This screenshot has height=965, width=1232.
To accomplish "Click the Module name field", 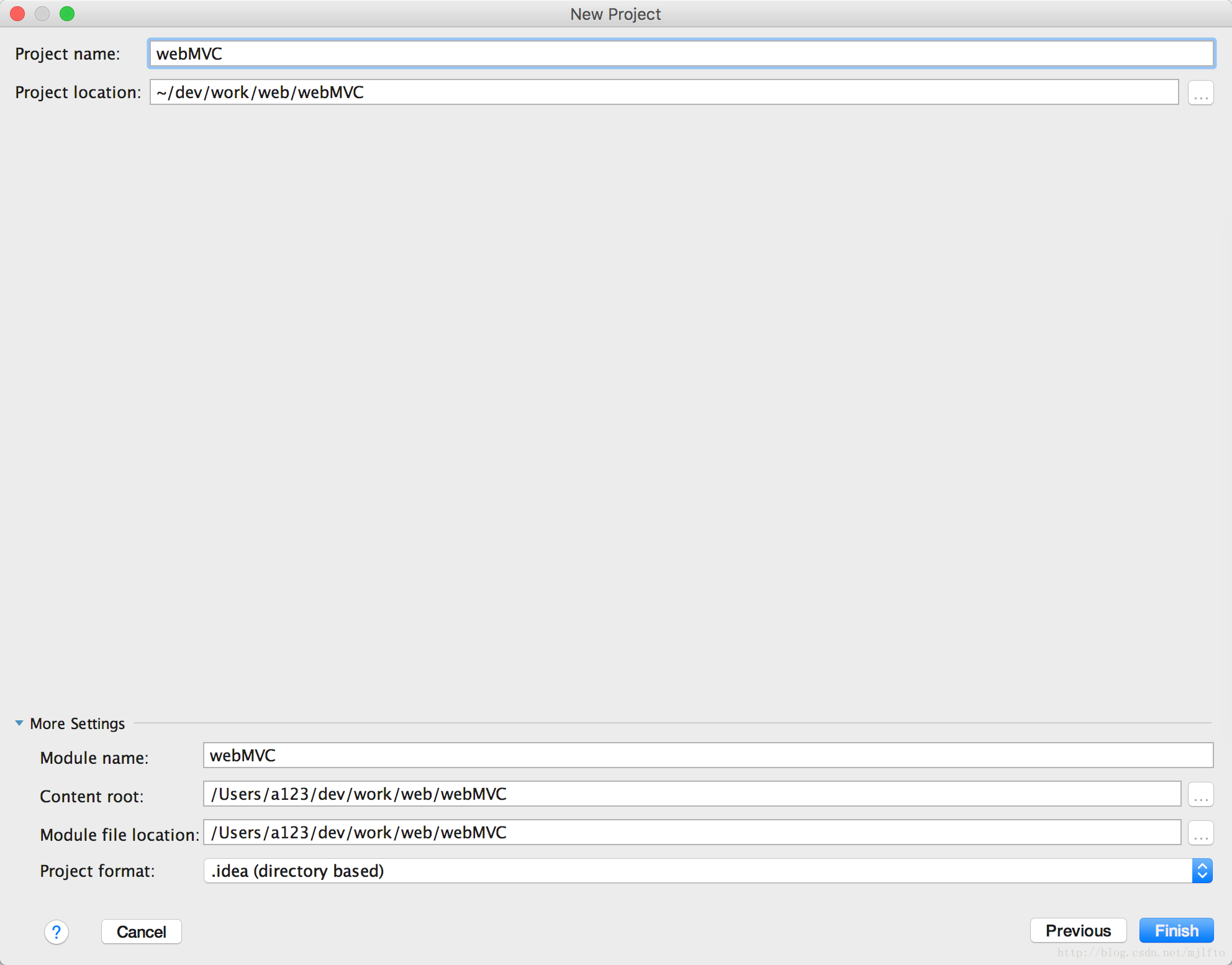I will [x=708, y=755].
